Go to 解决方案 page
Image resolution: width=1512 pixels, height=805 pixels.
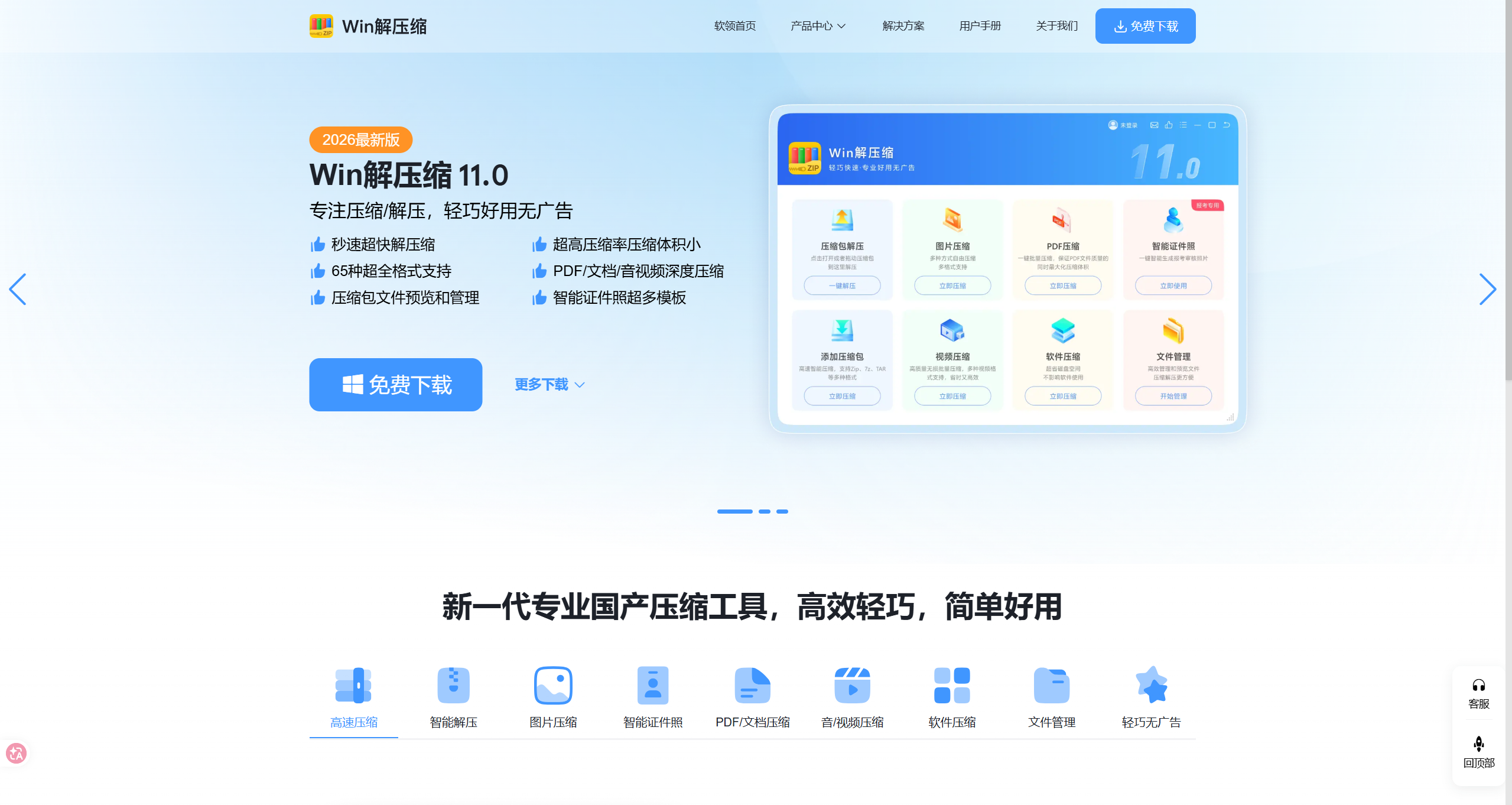coord(903,26)
